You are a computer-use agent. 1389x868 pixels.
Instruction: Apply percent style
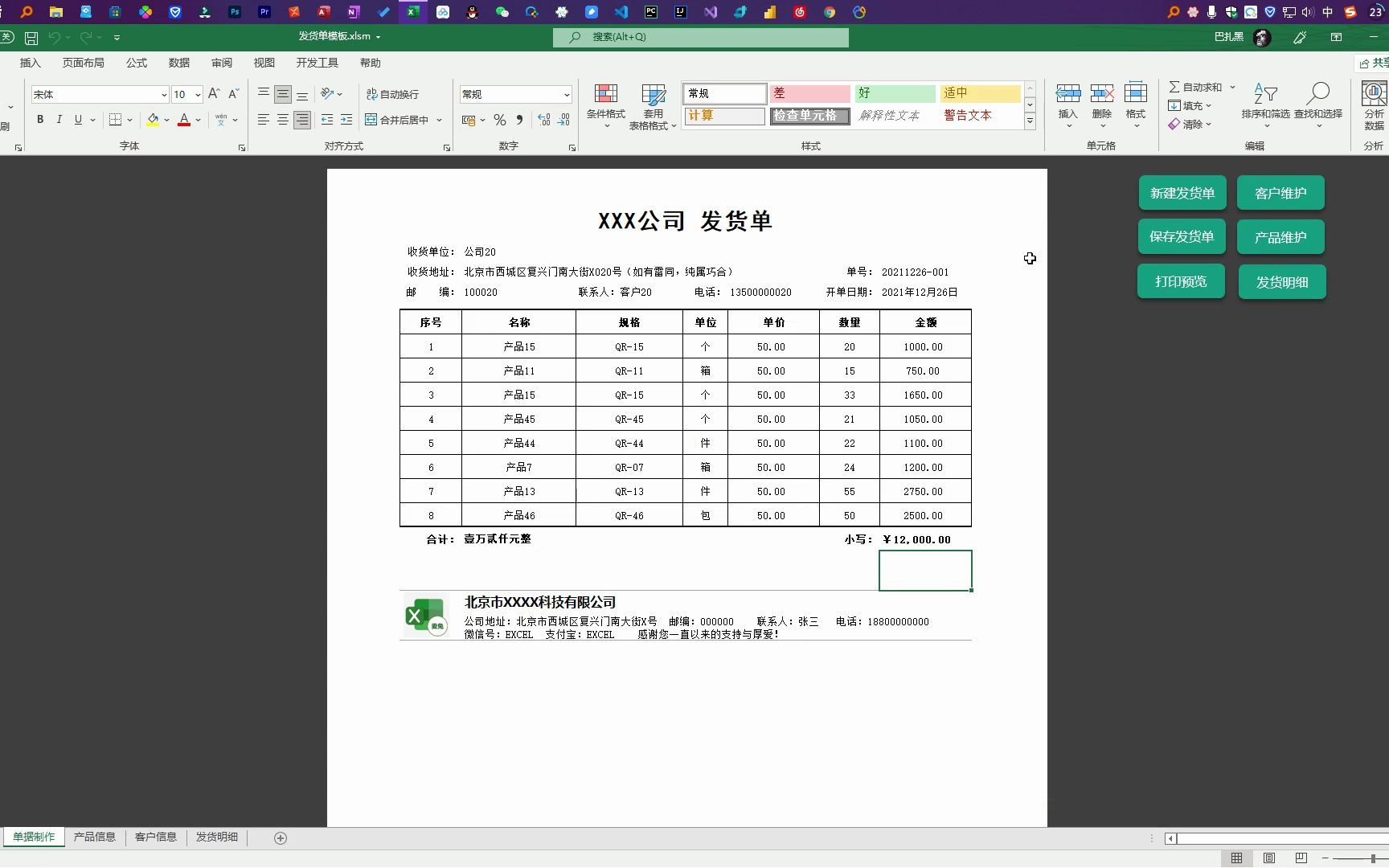(x=500, y=120)
